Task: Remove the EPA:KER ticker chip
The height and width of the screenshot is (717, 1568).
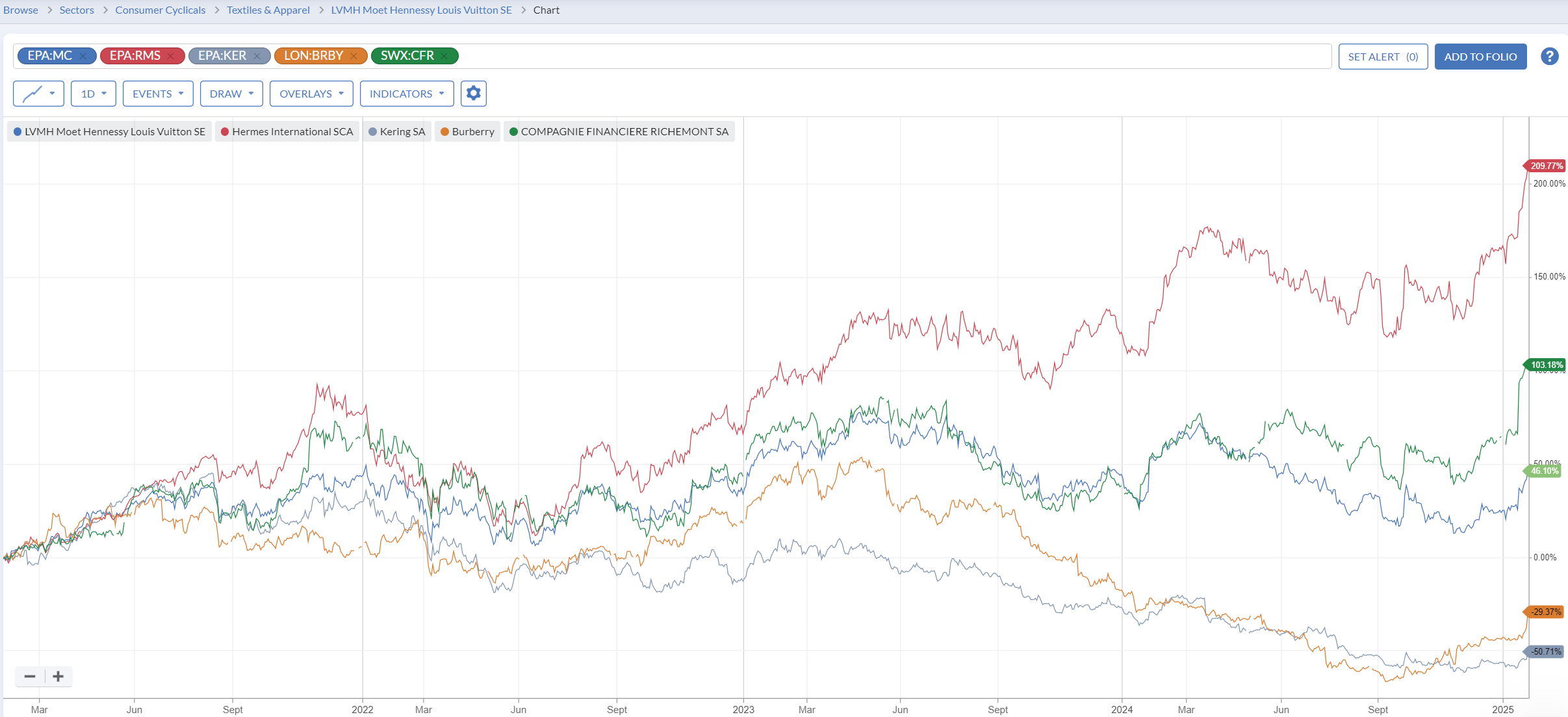Action: [x=257, y=56]
